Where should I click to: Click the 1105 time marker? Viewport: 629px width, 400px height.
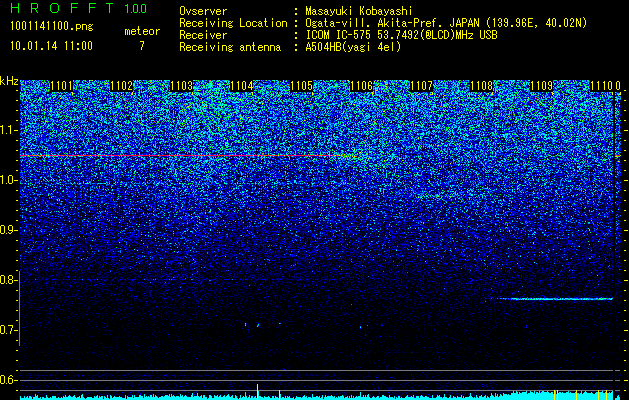point(301,86)
